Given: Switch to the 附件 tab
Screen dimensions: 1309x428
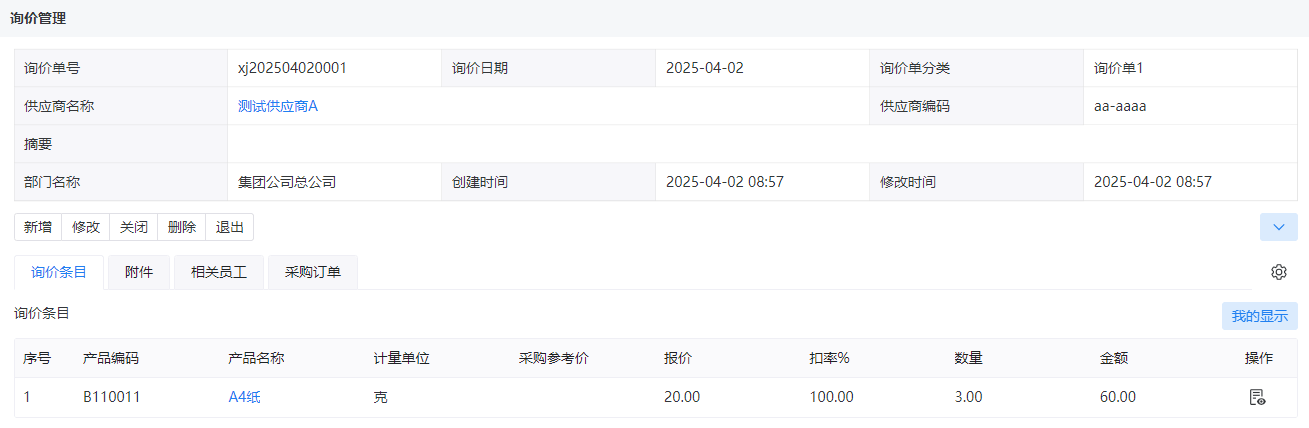Looking at the screenshot, I should click(x=139, y=272).
